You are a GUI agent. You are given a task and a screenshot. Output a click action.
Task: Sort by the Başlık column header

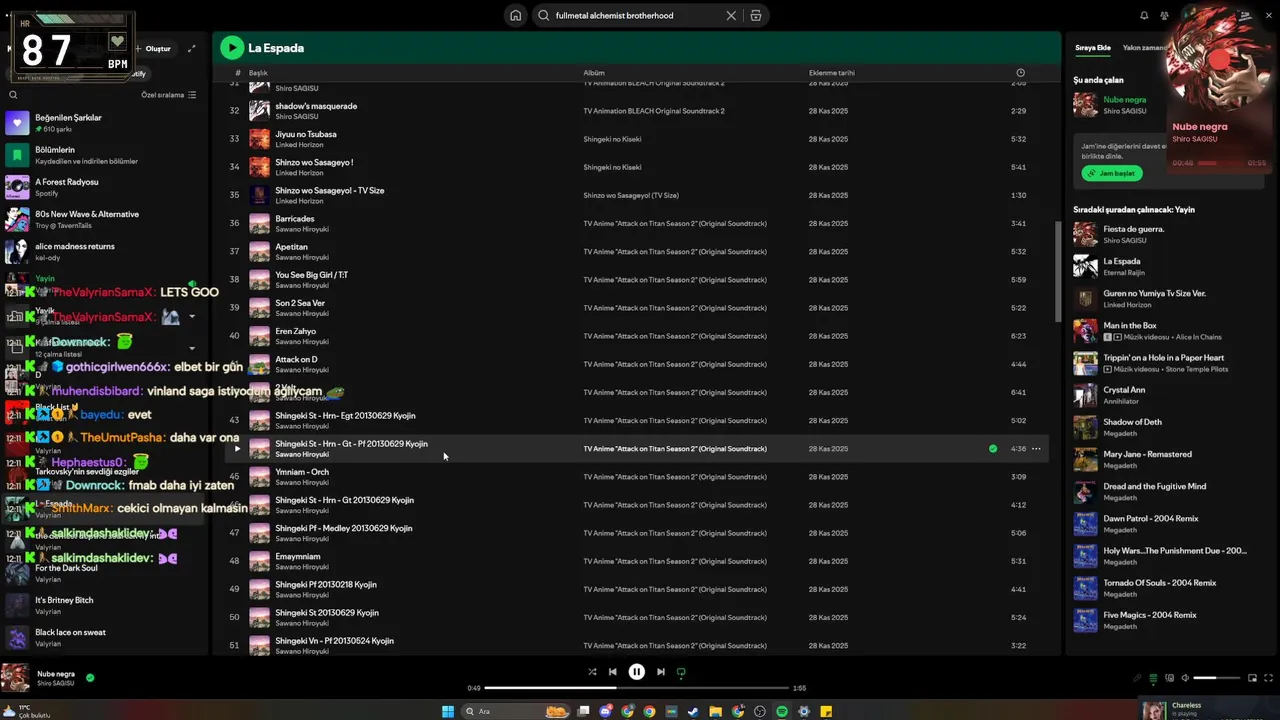coord(258,73)
